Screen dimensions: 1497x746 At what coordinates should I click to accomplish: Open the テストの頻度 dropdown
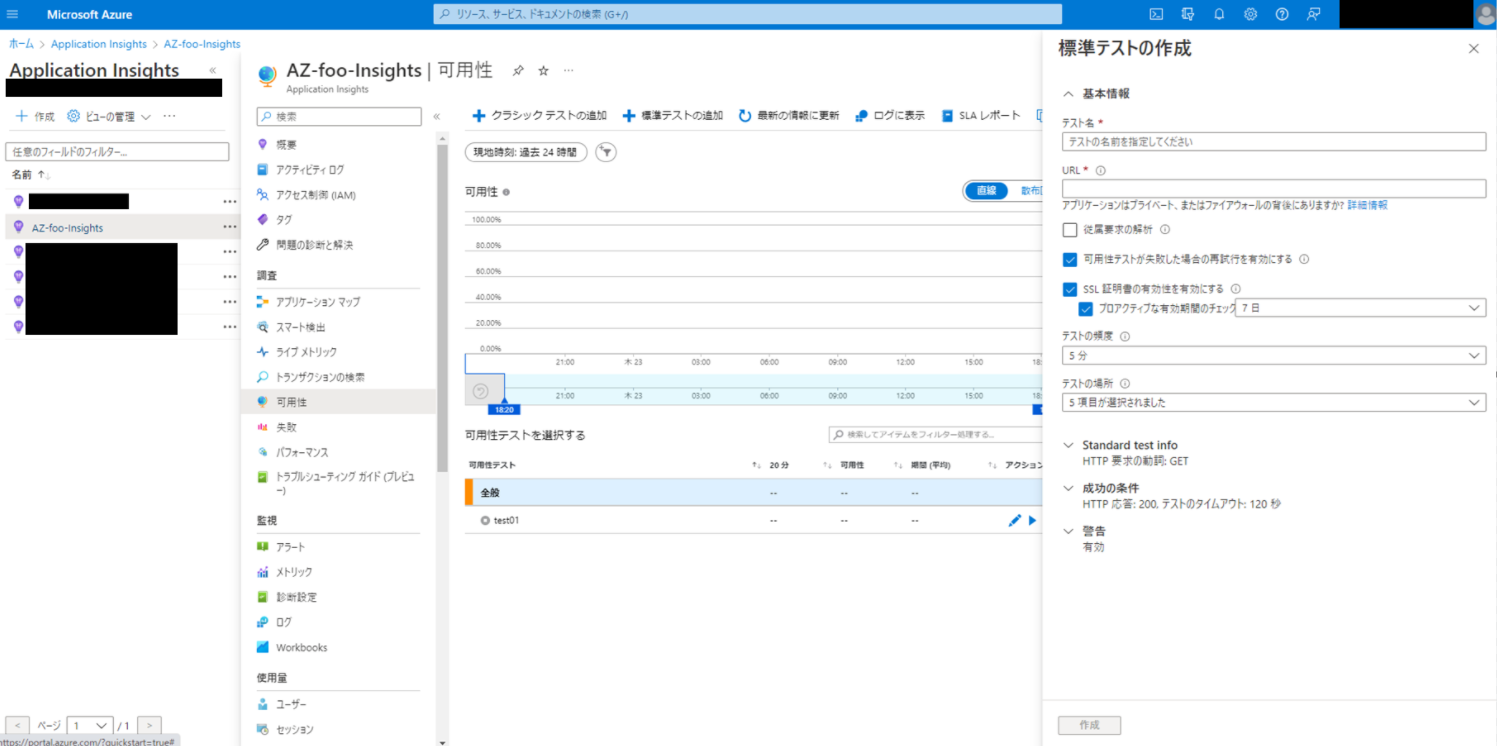[x=1274, y=355]
